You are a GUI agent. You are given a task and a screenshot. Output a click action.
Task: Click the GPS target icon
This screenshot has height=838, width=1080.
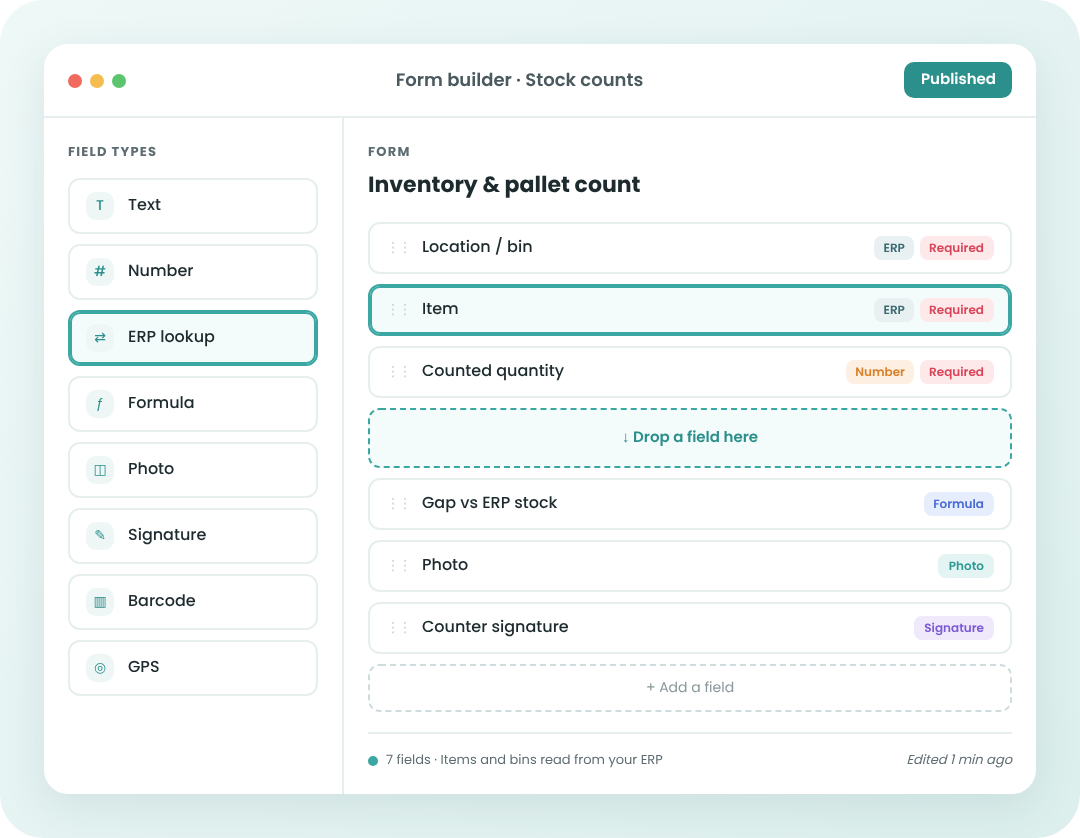pos(100,667)
